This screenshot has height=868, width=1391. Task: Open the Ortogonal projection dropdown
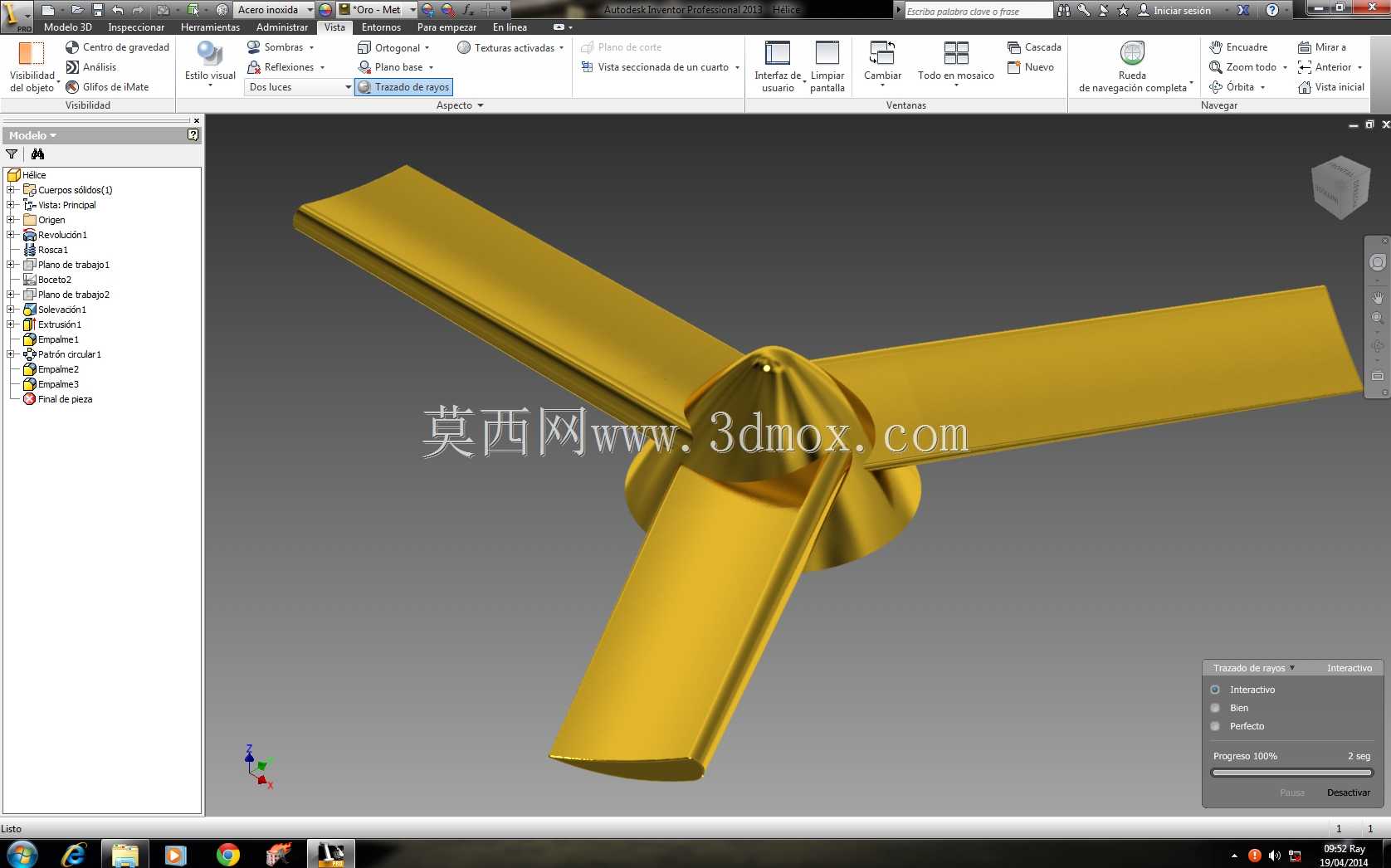tap(427, 48)
